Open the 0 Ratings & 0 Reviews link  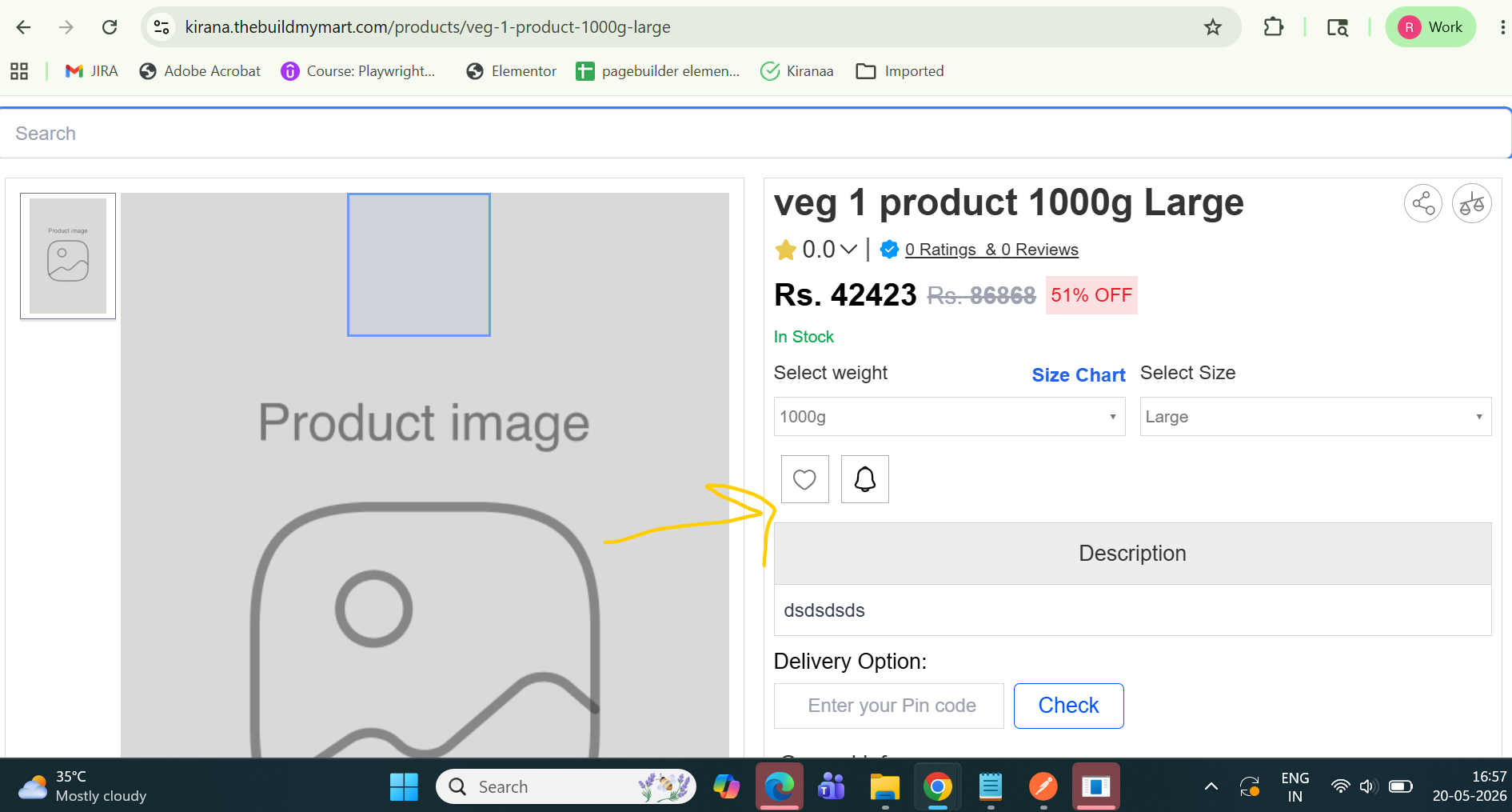pos(991,250)
